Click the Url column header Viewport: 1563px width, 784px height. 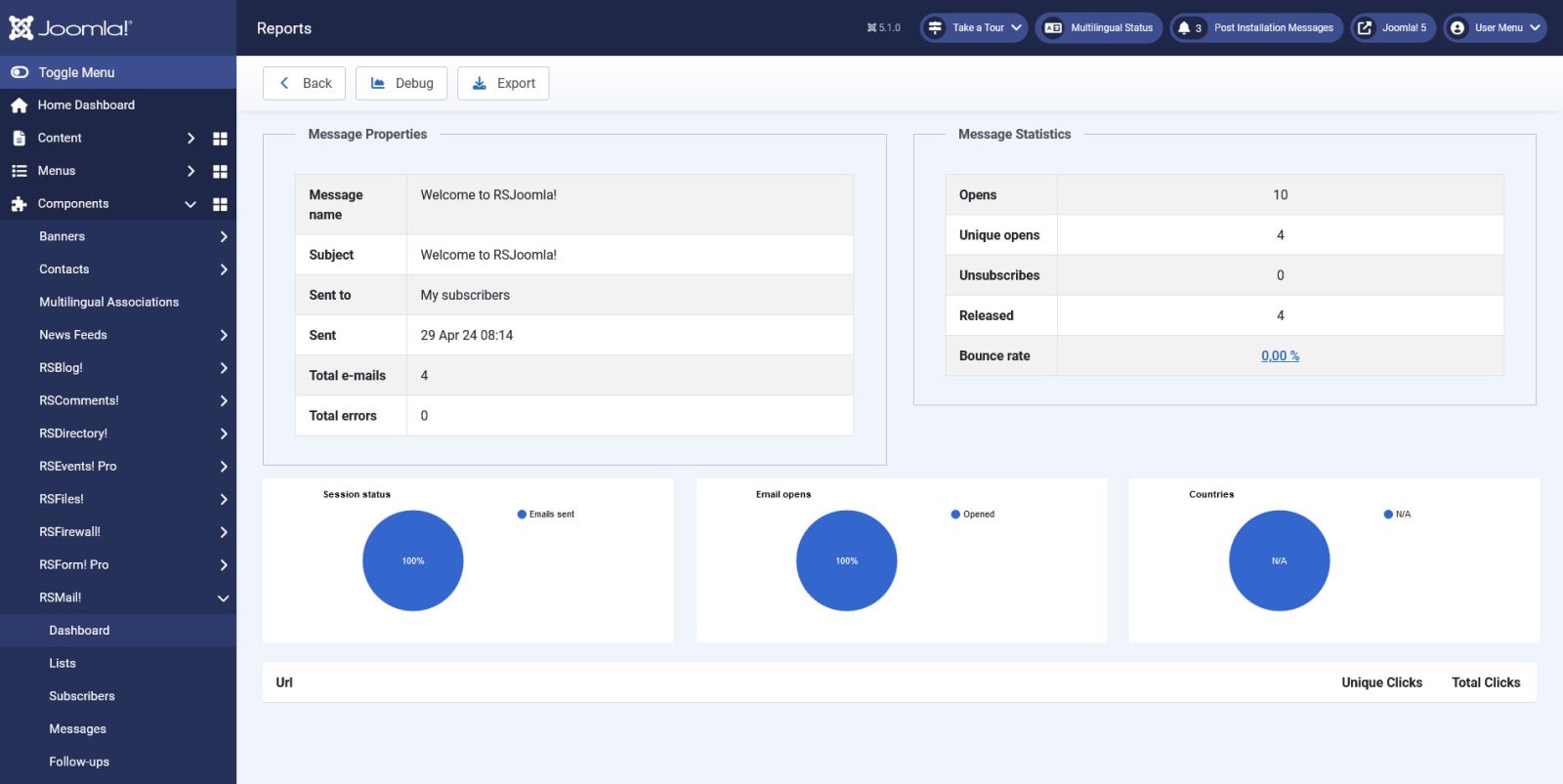[x=284, y=682]
